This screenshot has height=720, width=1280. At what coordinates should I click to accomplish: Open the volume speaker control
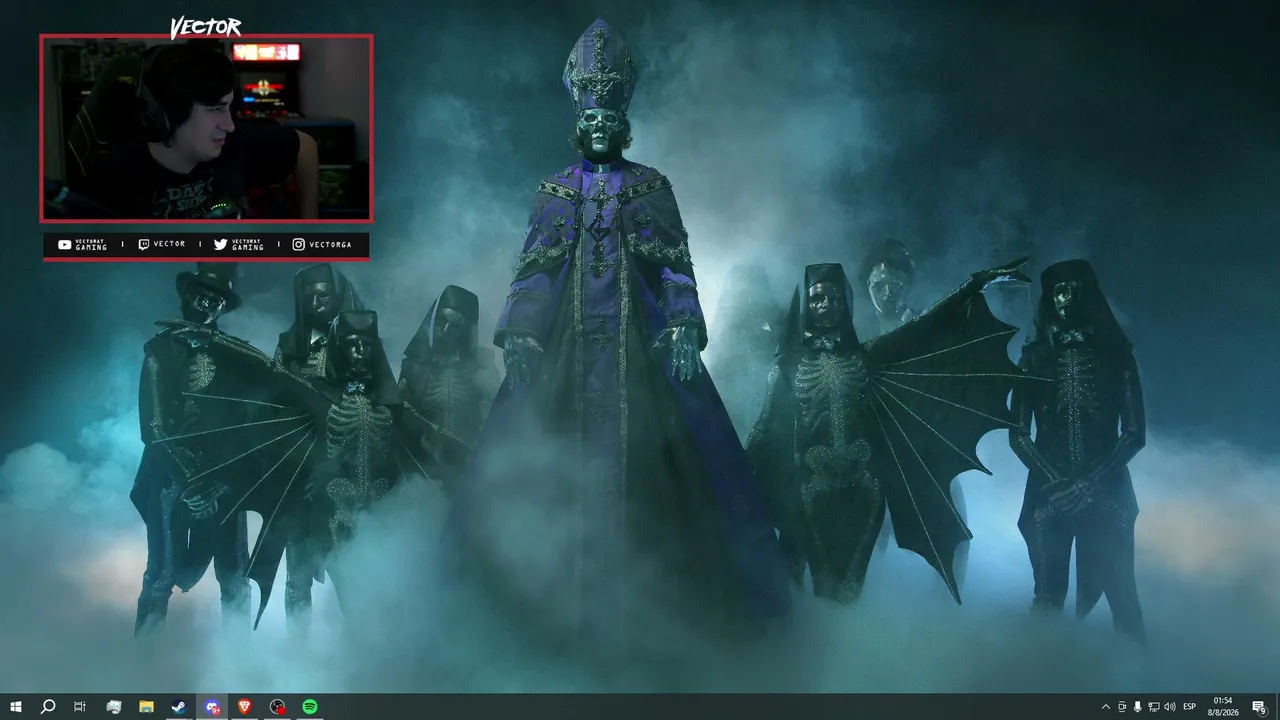[x=1170, y=707]
